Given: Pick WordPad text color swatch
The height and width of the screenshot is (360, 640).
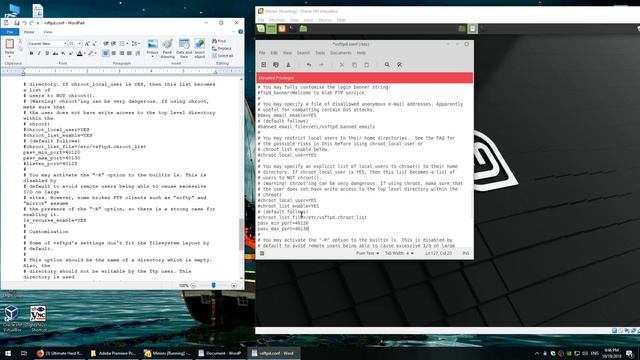Looking at the screenshot, I should tap(80, 53).
